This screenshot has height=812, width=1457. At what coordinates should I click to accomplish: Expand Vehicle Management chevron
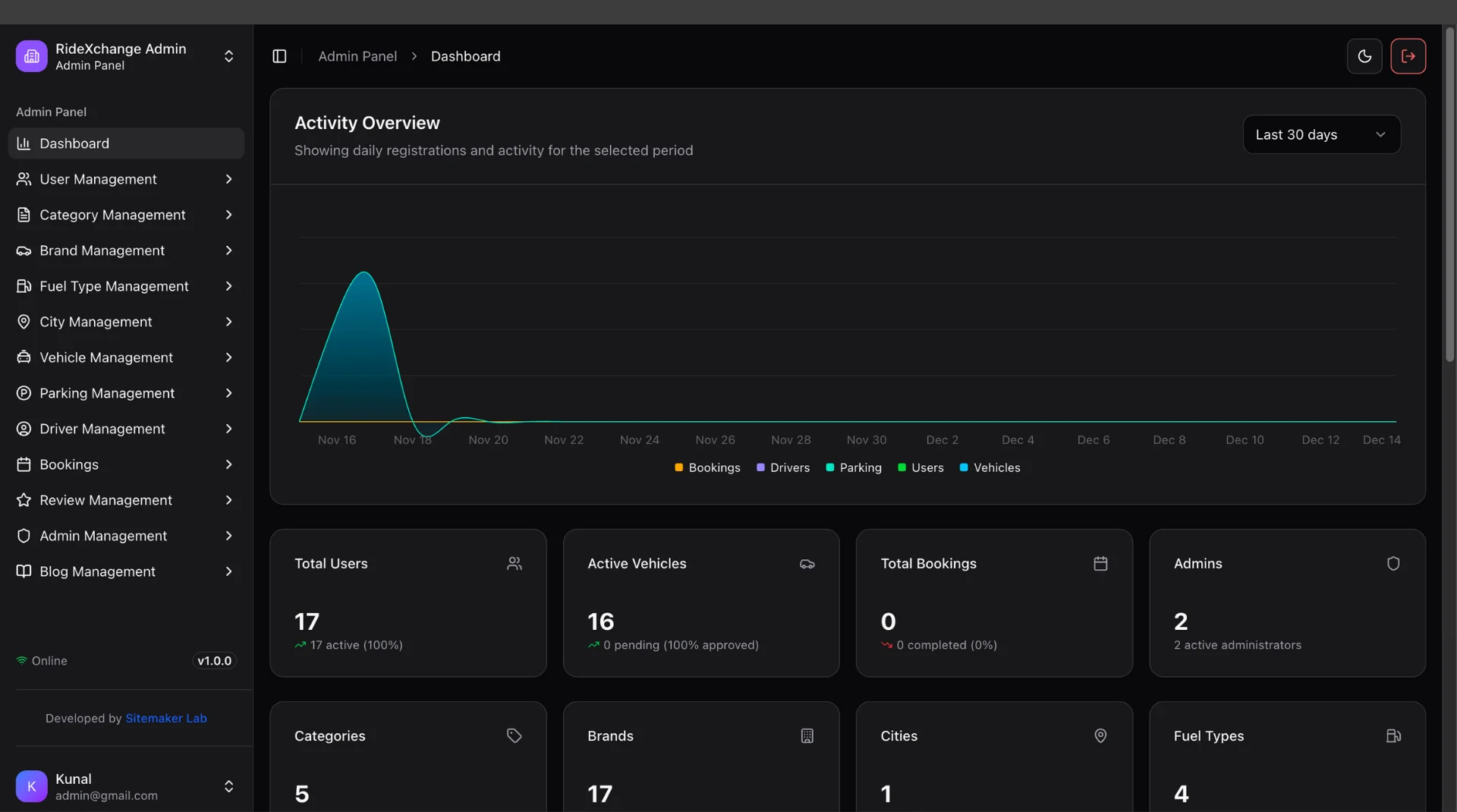[228, 357]
